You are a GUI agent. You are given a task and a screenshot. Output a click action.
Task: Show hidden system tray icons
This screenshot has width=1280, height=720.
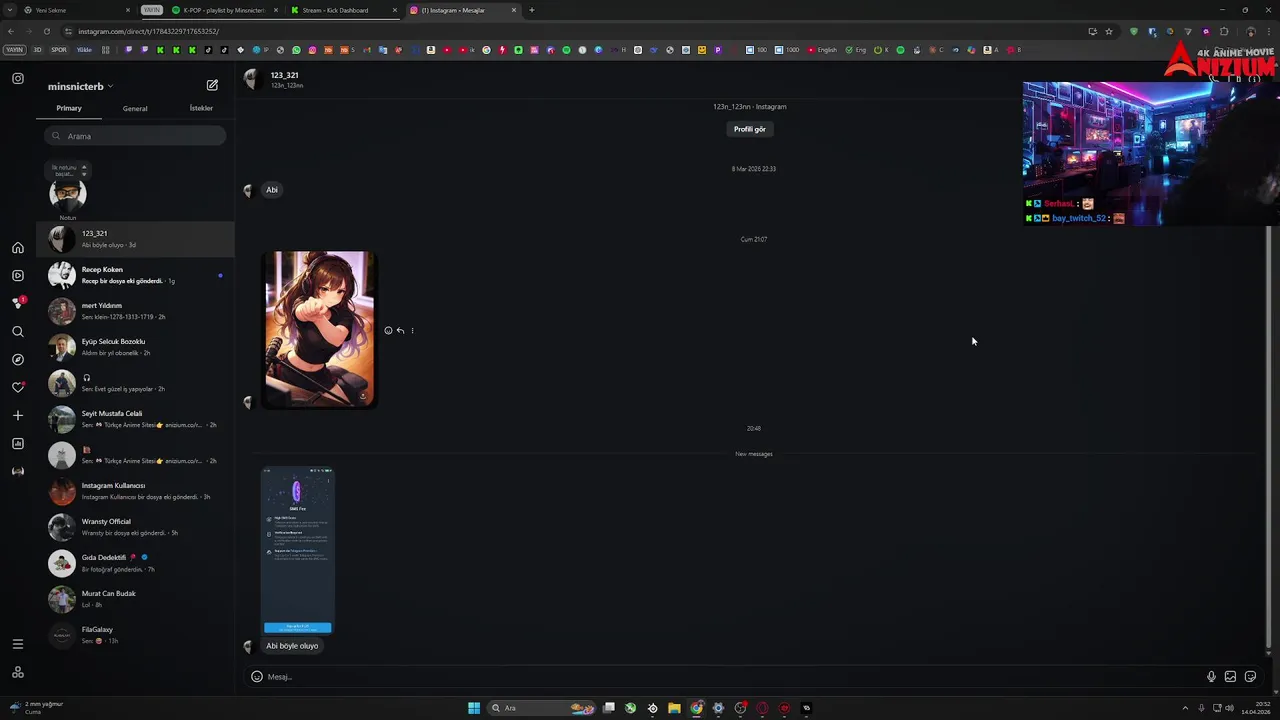[1185, 708]
